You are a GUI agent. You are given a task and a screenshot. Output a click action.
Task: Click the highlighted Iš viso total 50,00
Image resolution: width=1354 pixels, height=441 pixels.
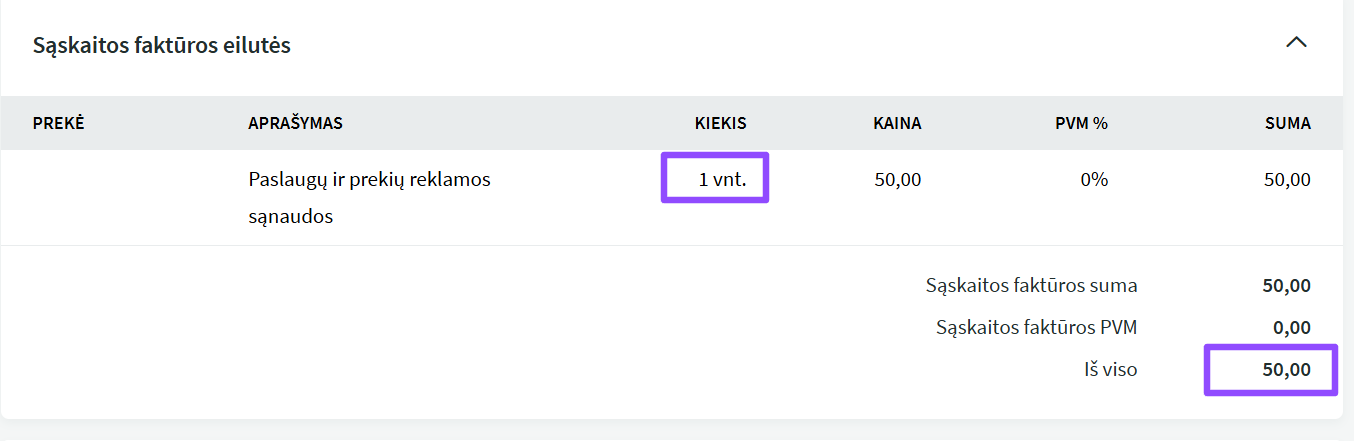pos(1286,370)
